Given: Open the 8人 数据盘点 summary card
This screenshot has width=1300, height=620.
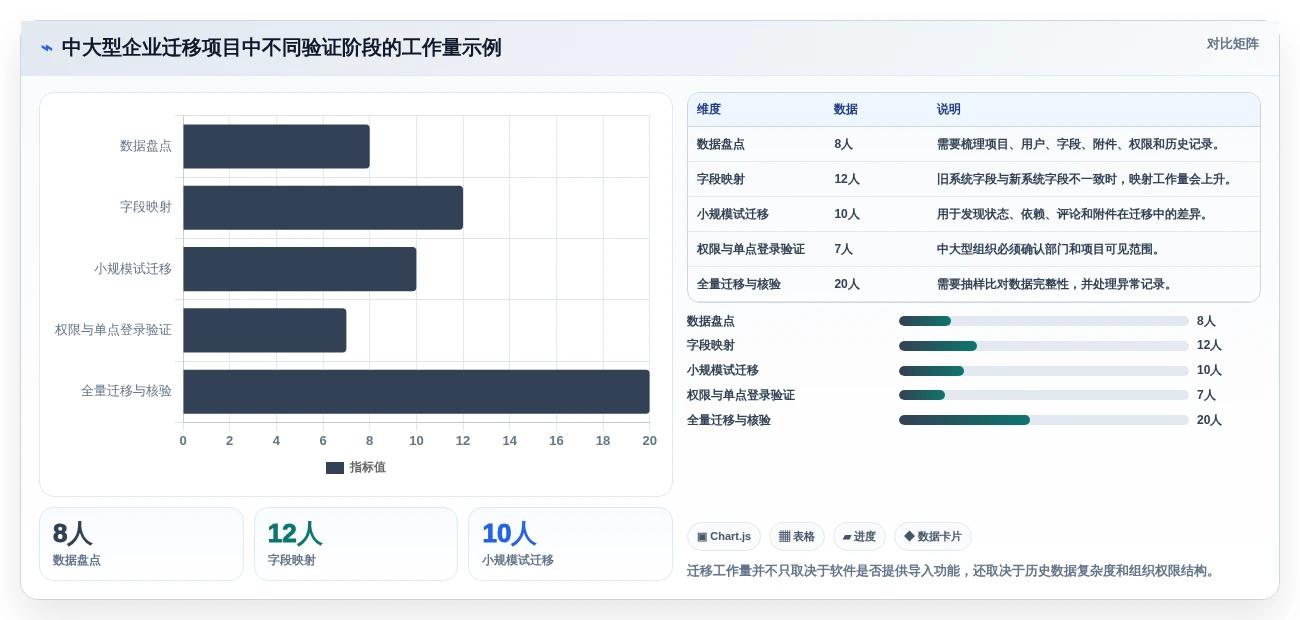Looking at the screenshot, I should coord(141,544).
